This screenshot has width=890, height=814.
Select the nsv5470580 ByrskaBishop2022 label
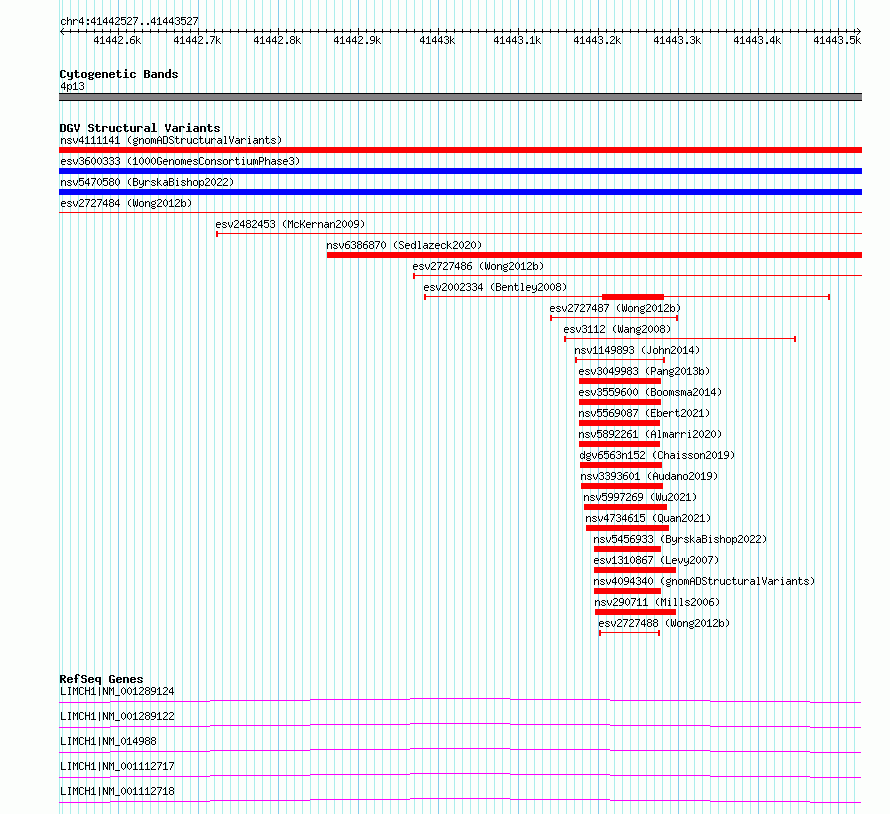coord(147,182)
